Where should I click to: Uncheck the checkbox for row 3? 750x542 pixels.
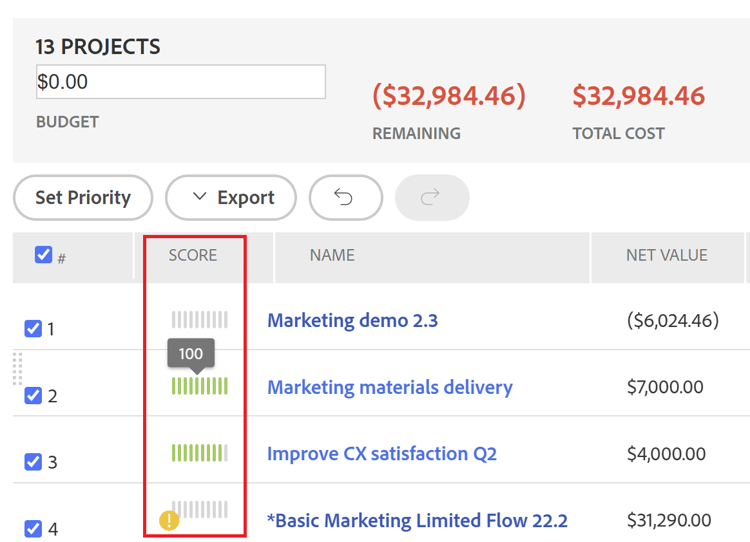pyautogui.click(x=33, y=461)
